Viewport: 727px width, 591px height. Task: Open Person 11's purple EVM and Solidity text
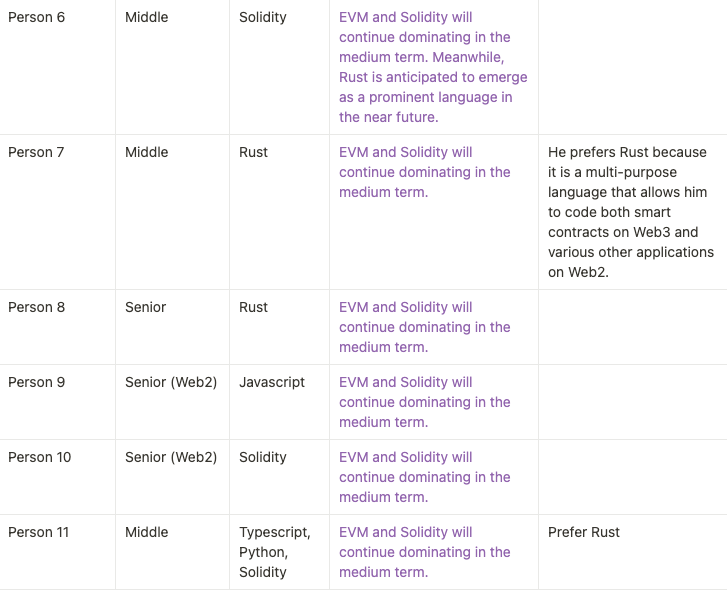coord(424,552)
